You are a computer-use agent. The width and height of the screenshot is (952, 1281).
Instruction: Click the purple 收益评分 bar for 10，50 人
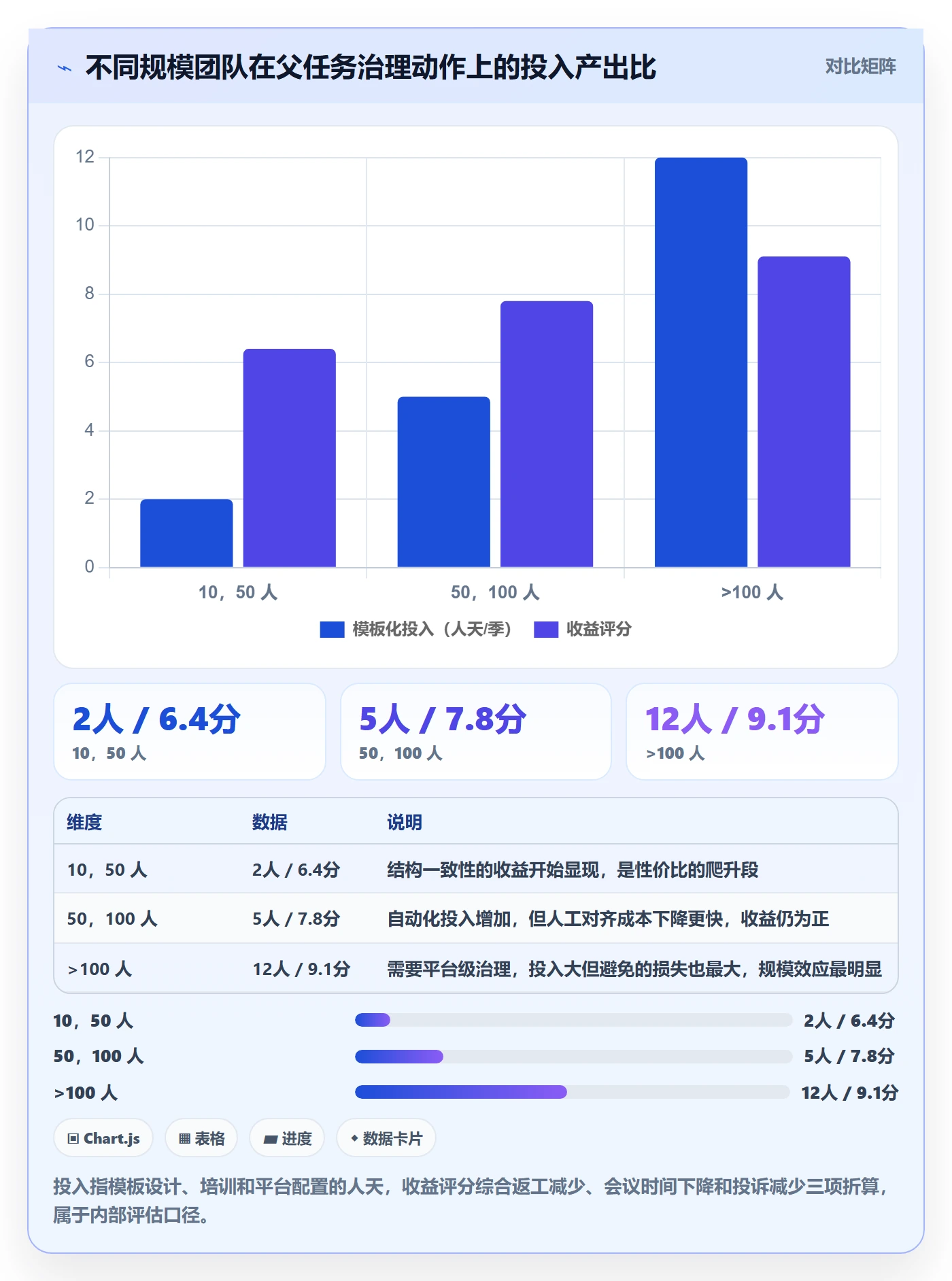point(290,458)
